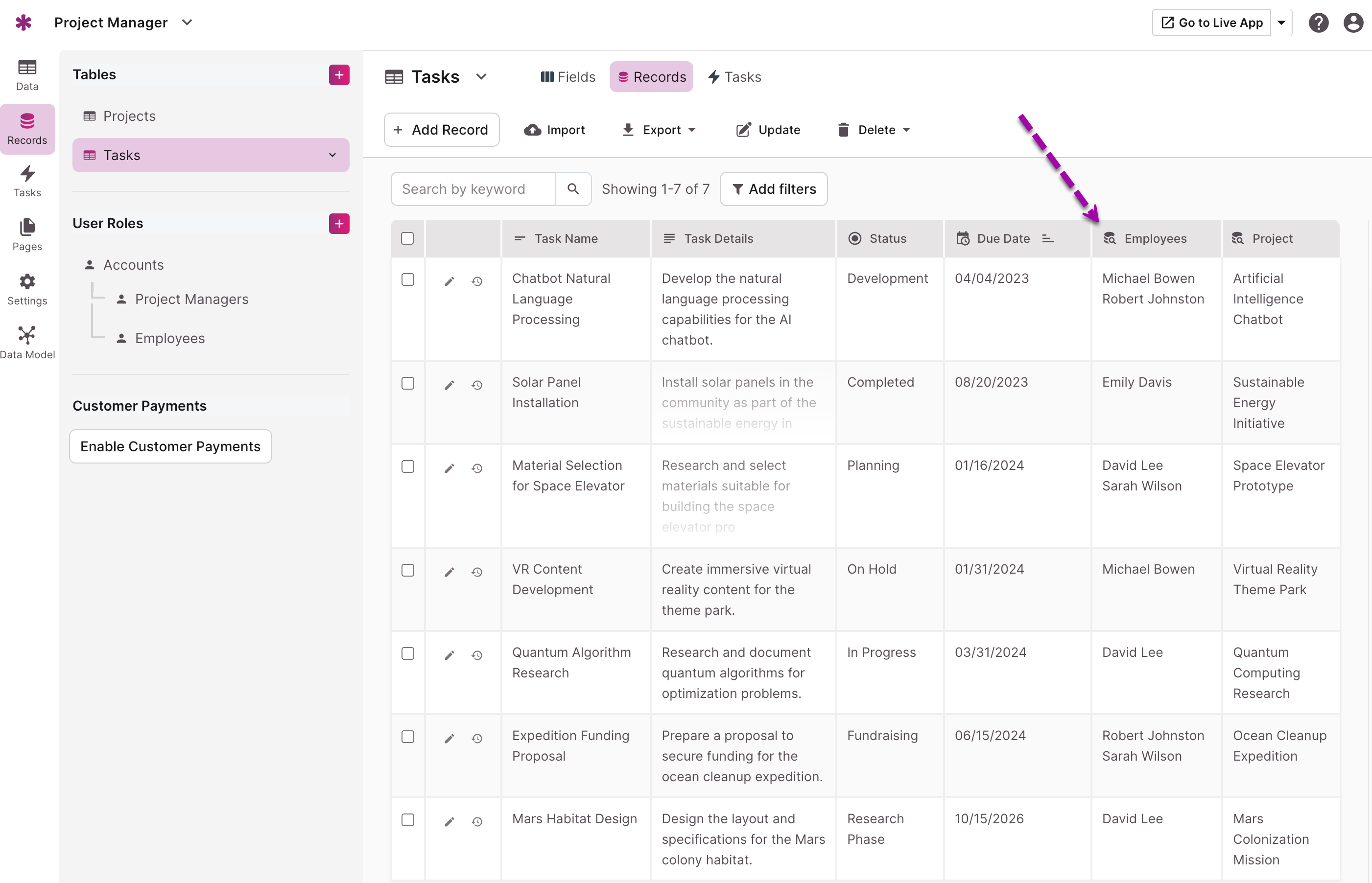Select the Quantum Algorithm Research checkbox
1372x883 pixels.
tap(407, 653)
